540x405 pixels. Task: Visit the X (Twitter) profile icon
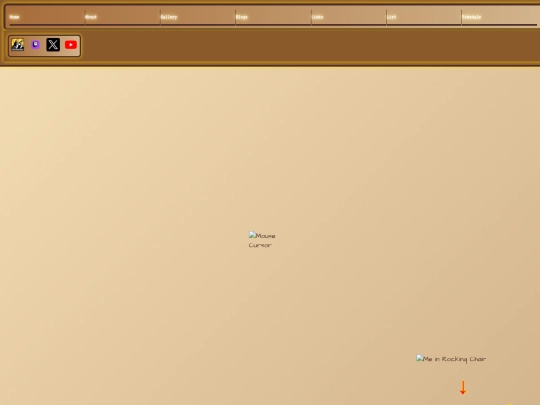pyautogui.click(x=53, y=45)
